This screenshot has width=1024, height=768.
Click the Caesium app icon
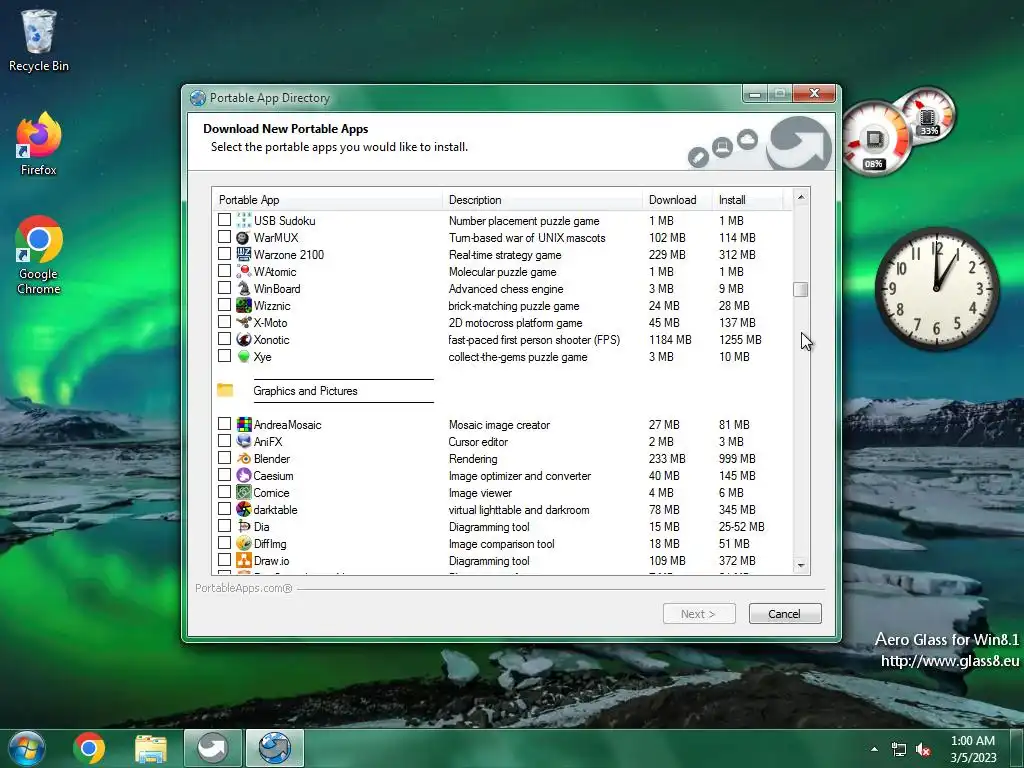pos(244,475)
